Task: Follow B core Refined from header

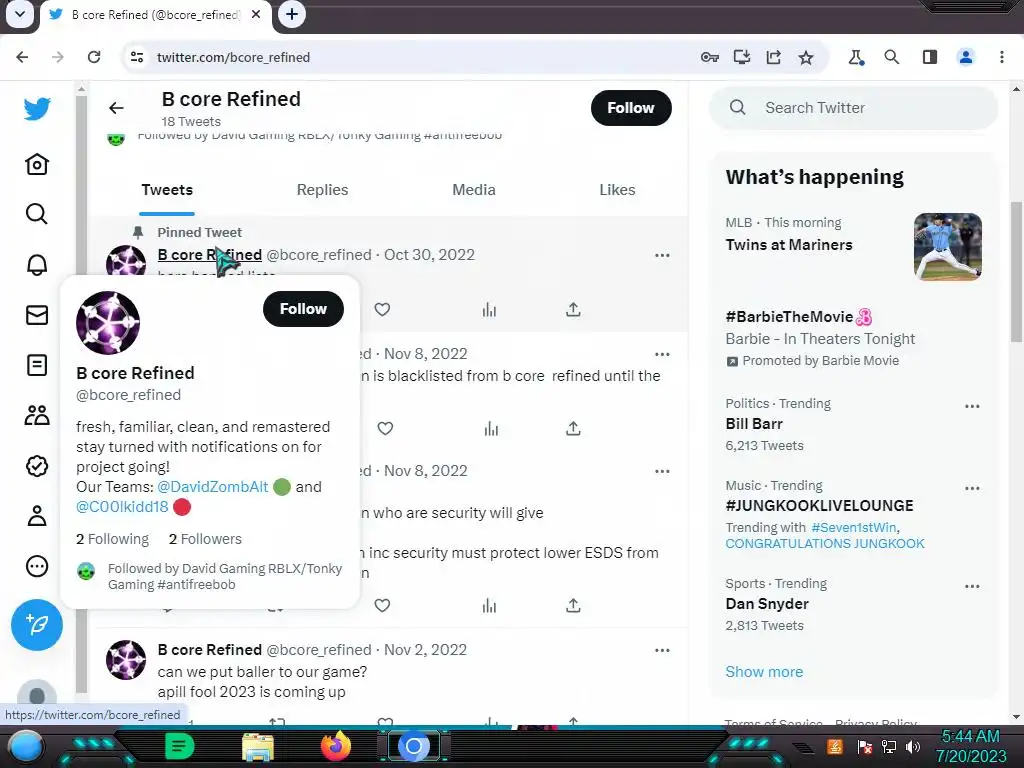Action: pyautogui.click(x=631, y=108)
